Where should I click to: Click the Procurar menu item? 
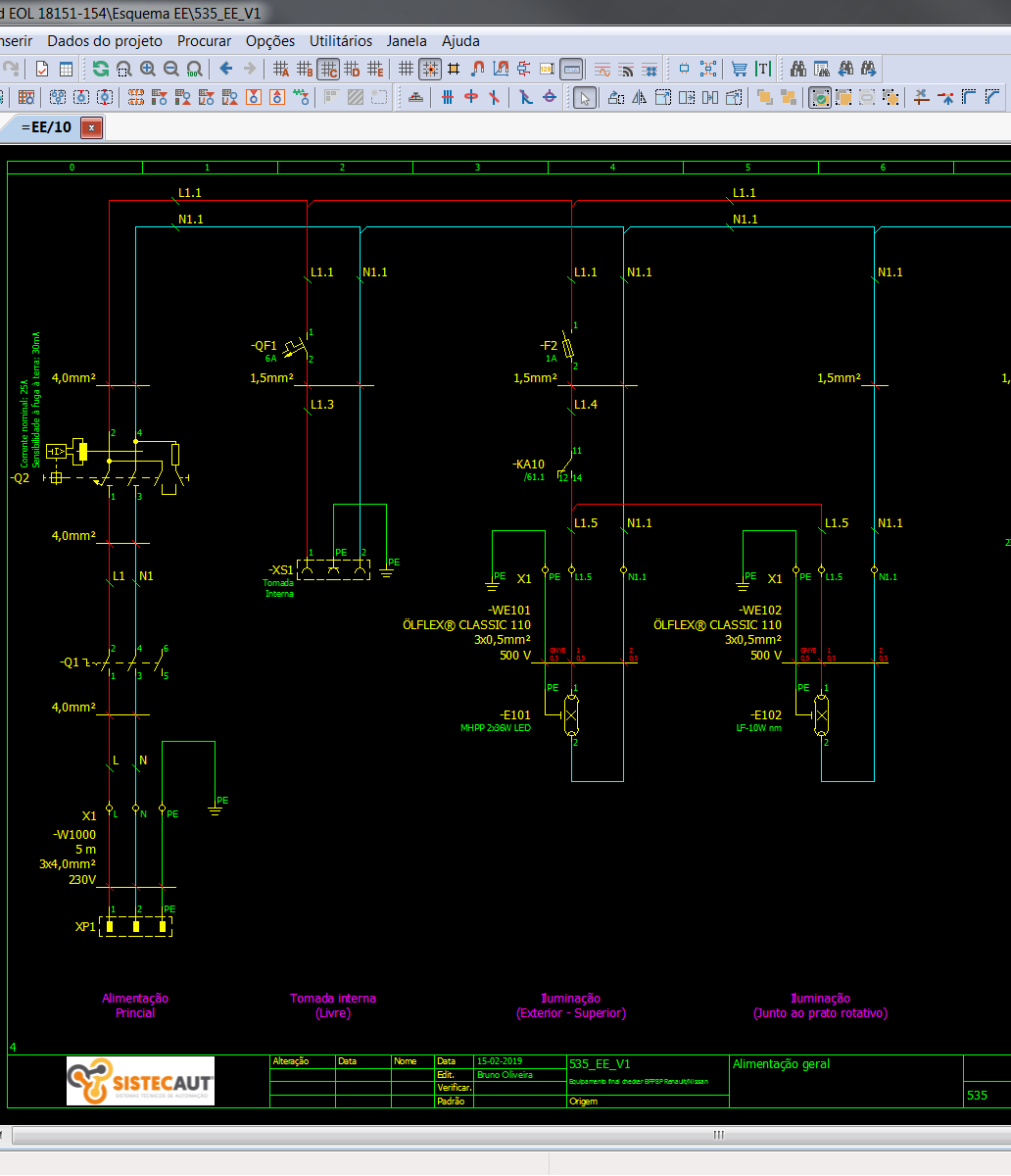tap(204, 41)
